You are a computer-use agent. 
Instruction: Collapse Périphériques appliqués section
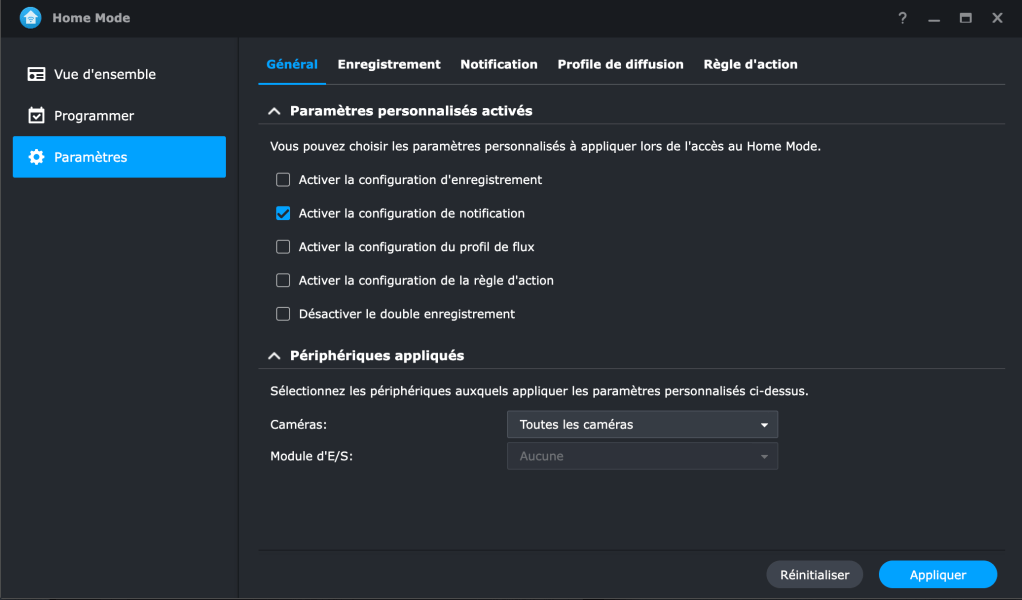coord(273,355)
